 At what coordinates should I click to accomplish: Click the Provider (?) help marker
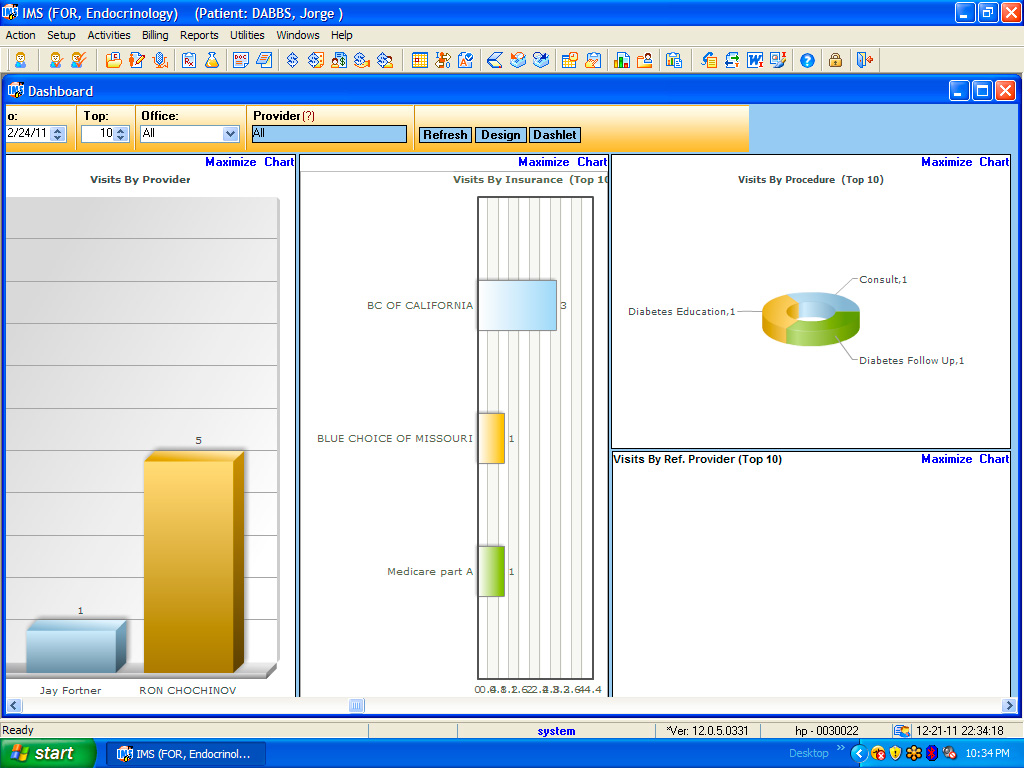[308, 116]
